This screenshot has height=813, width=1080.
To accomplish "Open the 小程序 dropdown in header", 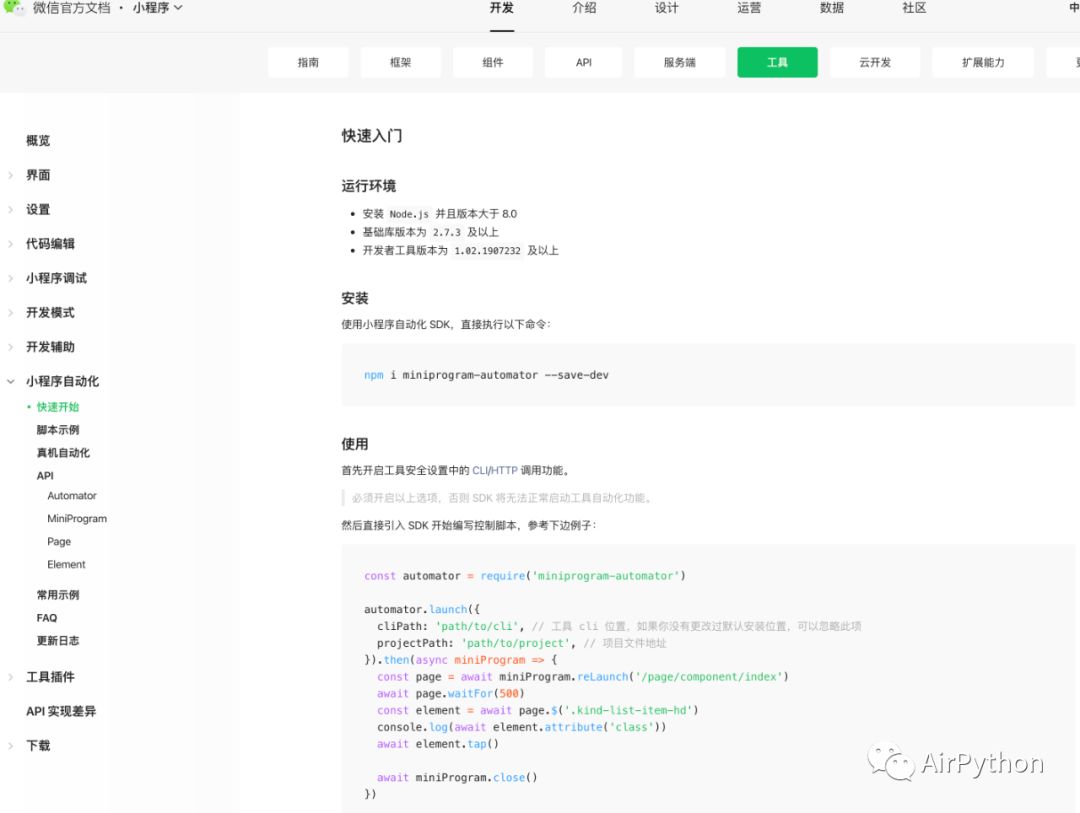I will (x=158, y=8).
